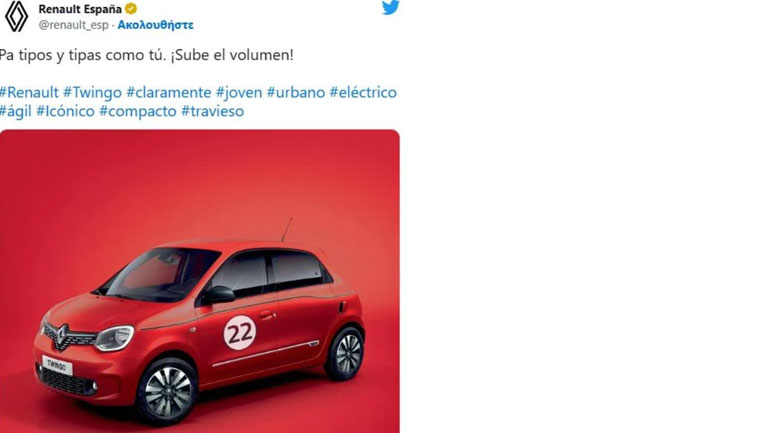The image size is (770, 433).
Task: Click the tweet text Sube el volumen
Action: [232, 55]
